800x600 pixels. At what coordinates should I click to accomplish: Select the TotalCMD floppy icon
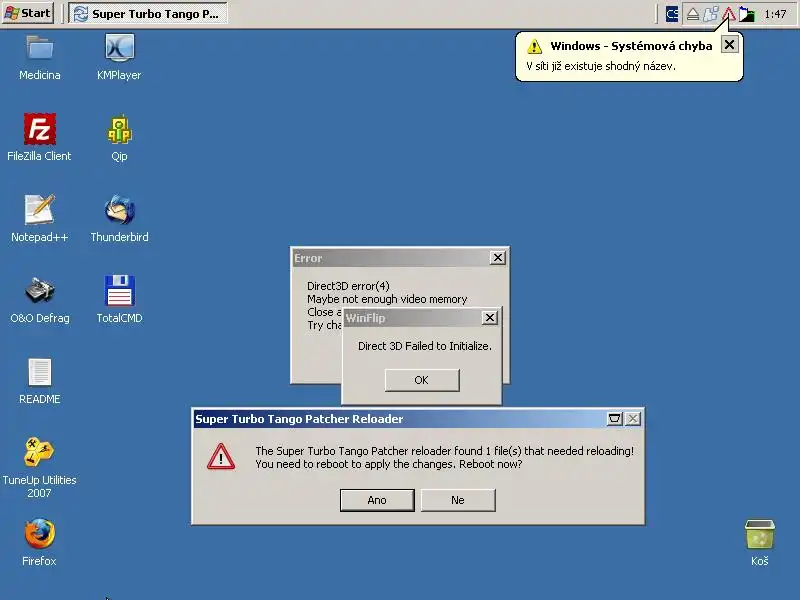pos(119,291)
